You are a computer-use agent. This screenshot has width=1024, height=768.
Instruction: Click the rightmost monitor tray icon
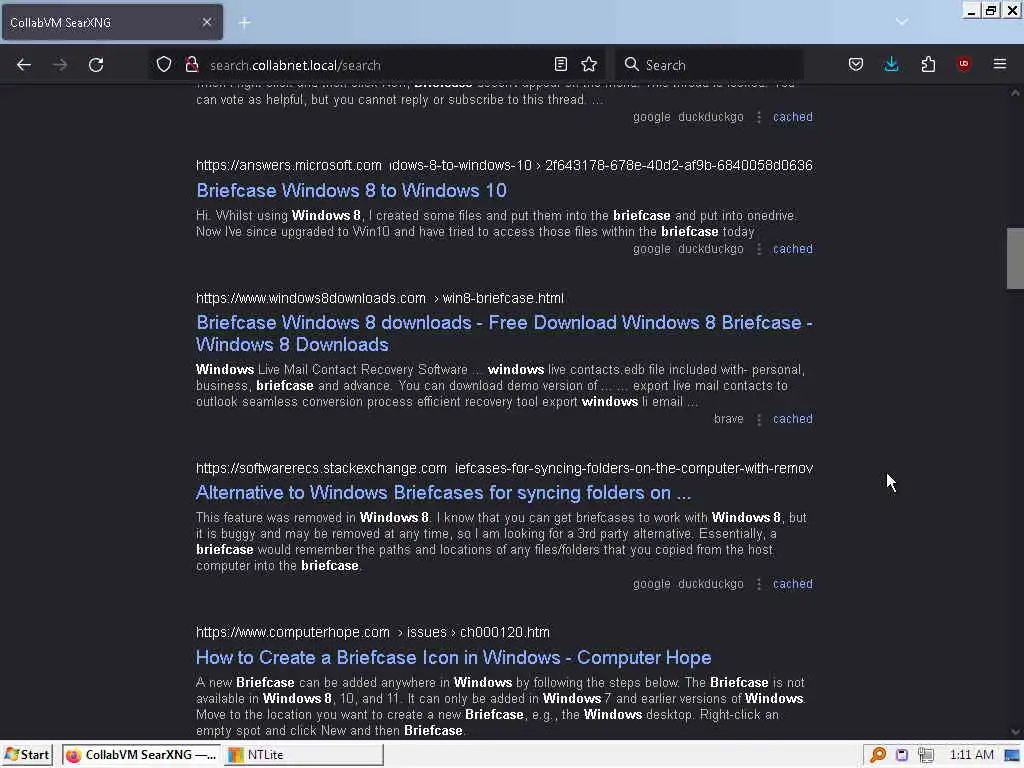pos(1012,755)
